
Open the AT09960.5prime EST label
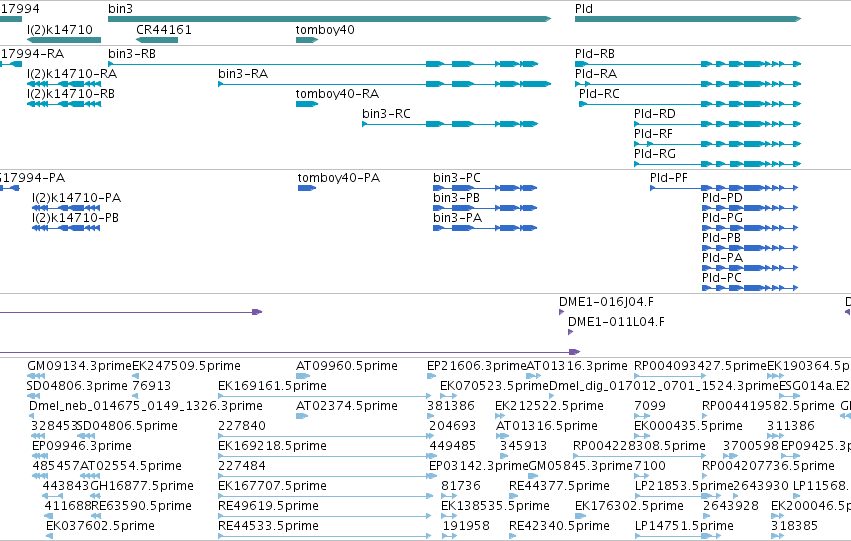pyautogui.click(x=347, y=366)
